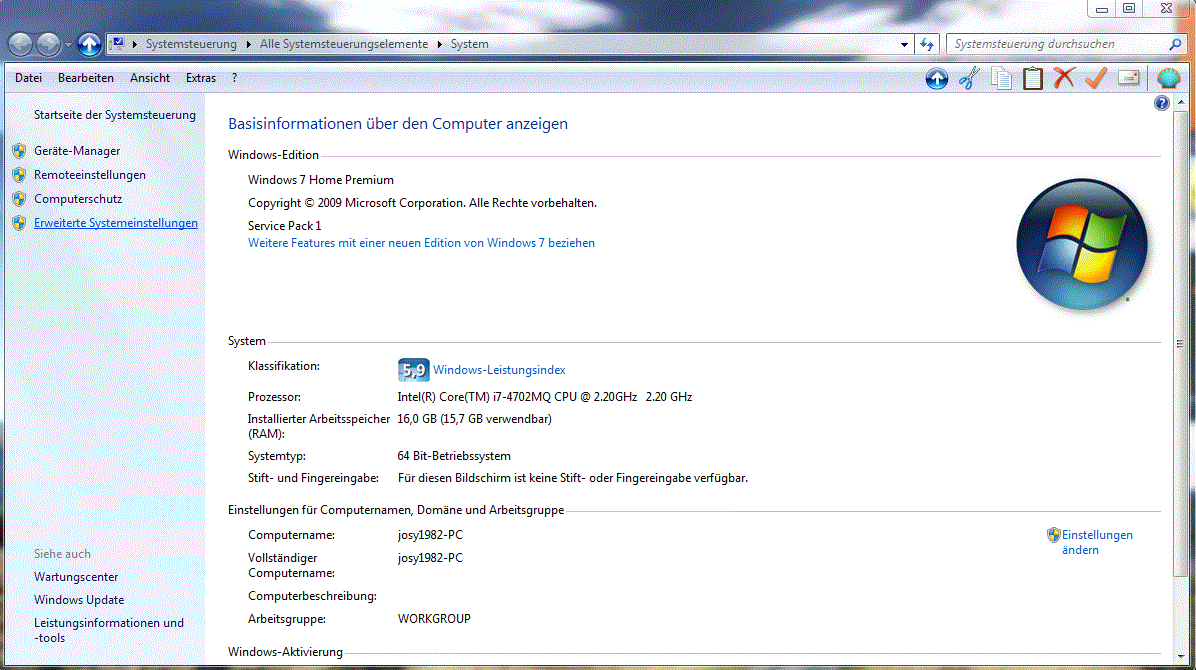This screenshot has width=1196, height=670.
Task: Click the clipboard Paste icon in toolbar
Action: [x=1033, y=78]
